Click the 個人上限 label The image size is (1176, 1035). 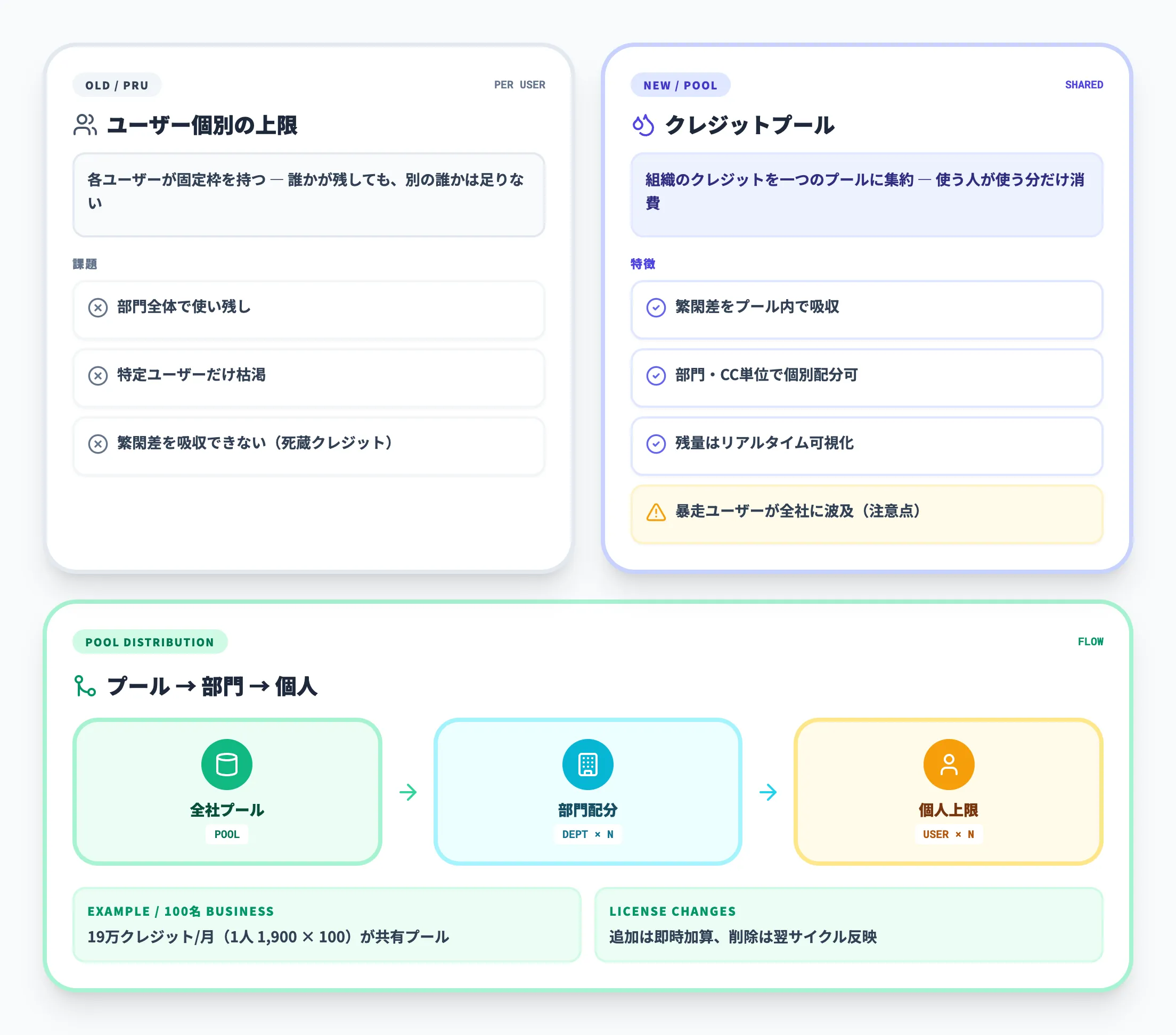point(949,810)
